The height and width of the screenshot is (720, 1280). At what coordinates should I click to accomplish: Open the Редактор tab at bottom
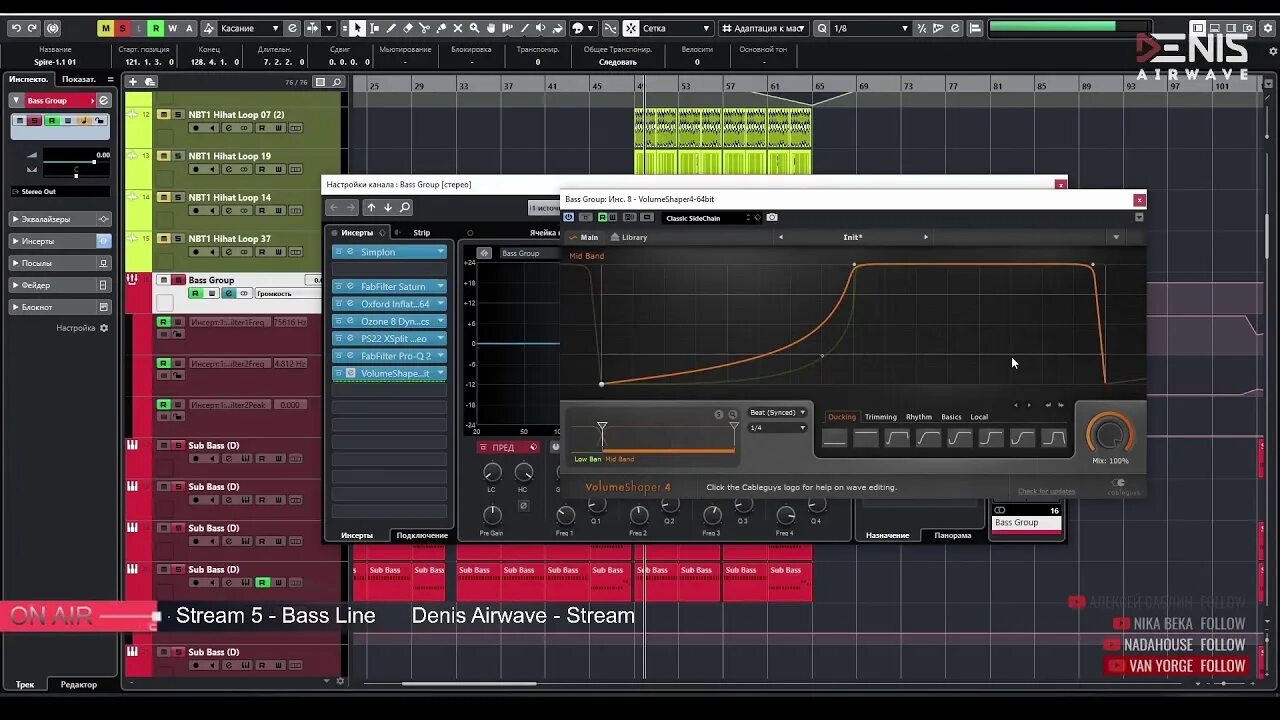click(x=79, y=684)
